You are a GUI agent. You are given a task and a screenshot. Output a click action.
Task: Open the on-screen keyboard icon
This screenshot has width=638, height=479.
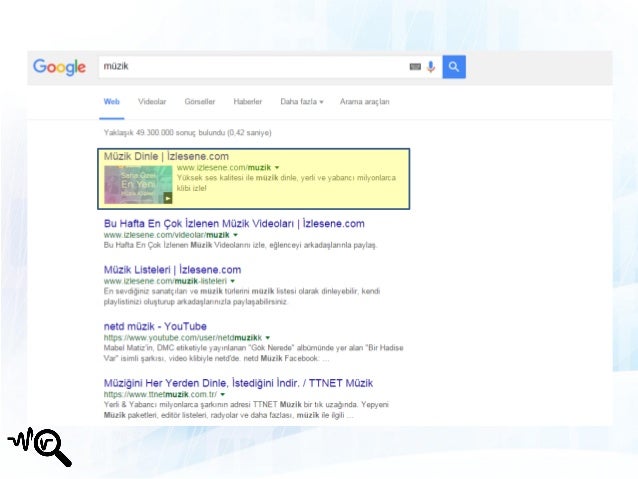[415, 67]
